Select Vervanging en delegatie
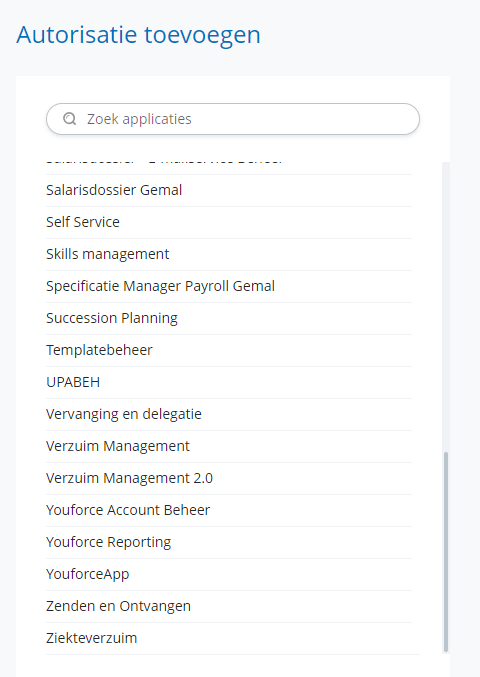The image size is (480, 677). 229,414
